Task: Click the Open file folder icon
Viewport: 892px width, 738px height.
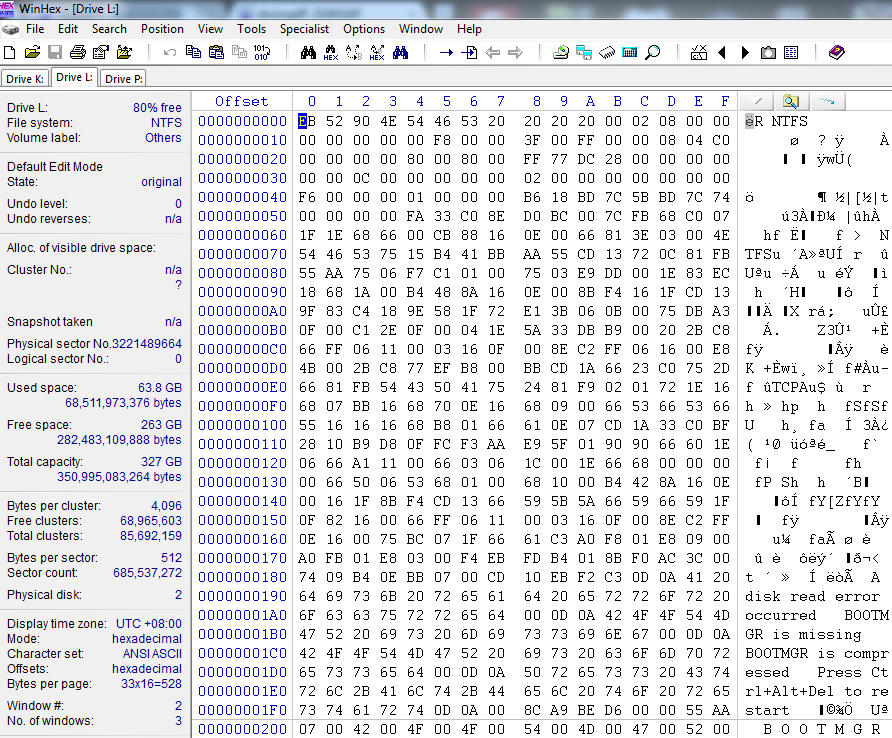Action: [x=32, y=53]
